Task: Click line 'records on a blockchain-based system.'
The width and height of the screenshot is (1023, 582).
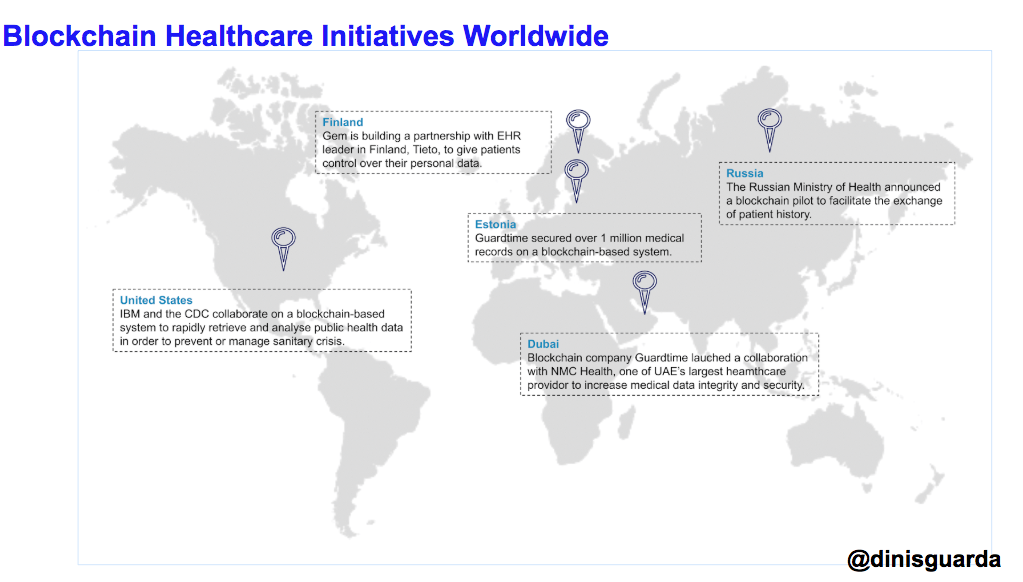Action: pyautogui.click(x=573, y=252)
